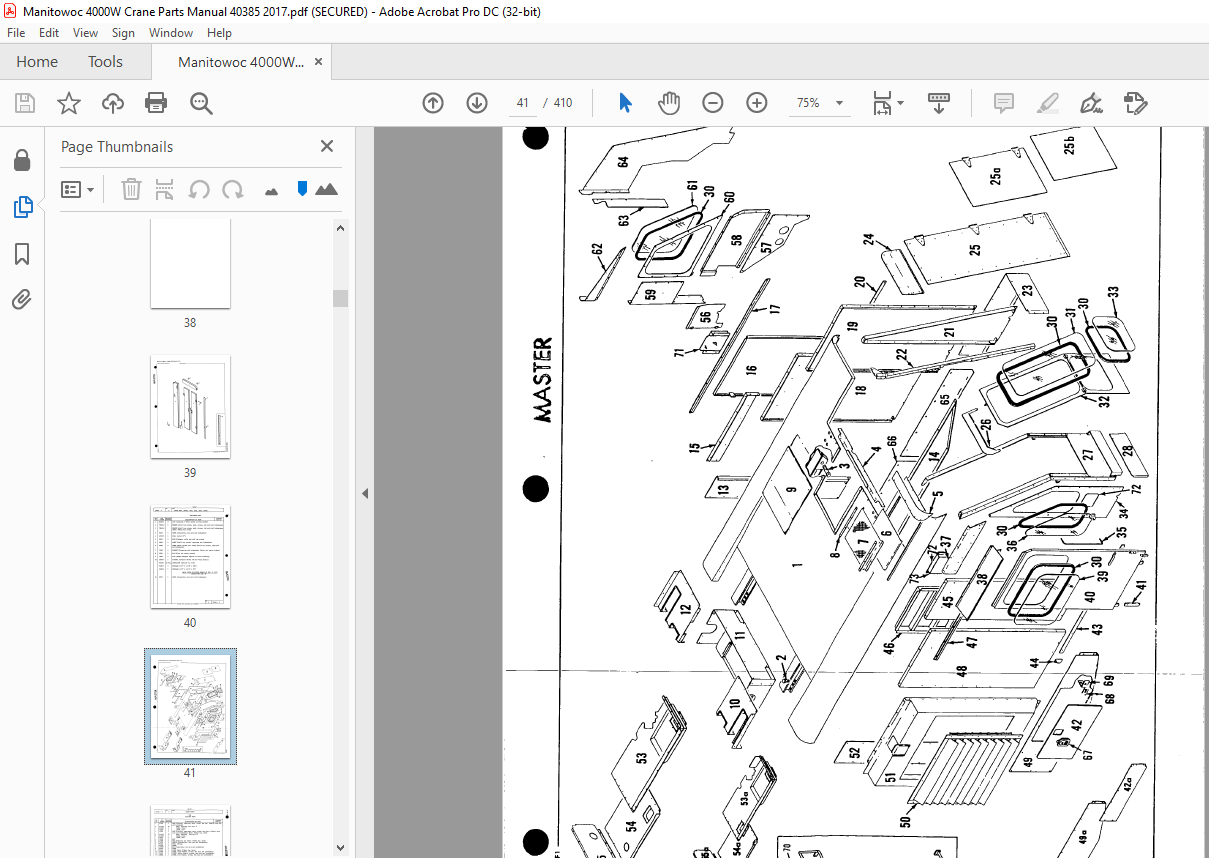Open the thumbnail options menu dropdown

[x=78, y=189]
